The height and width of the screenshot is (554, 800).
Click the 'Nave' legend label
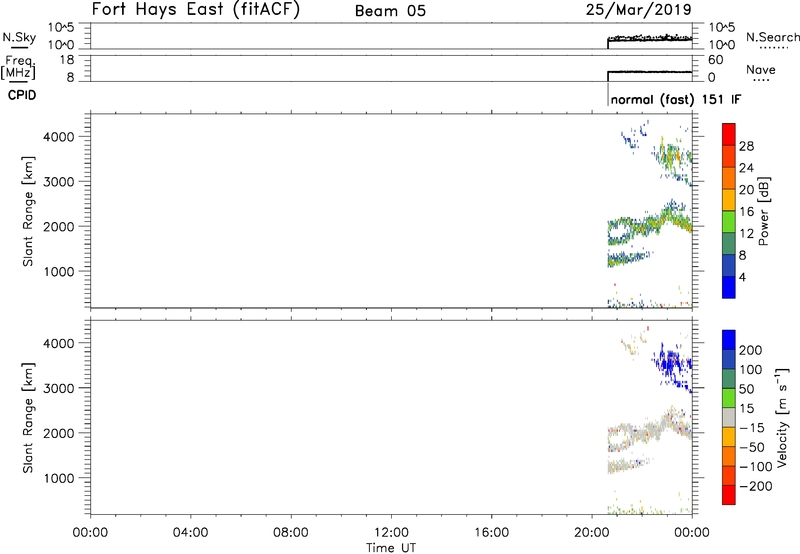pyautogui.click(x=761, y=70)
